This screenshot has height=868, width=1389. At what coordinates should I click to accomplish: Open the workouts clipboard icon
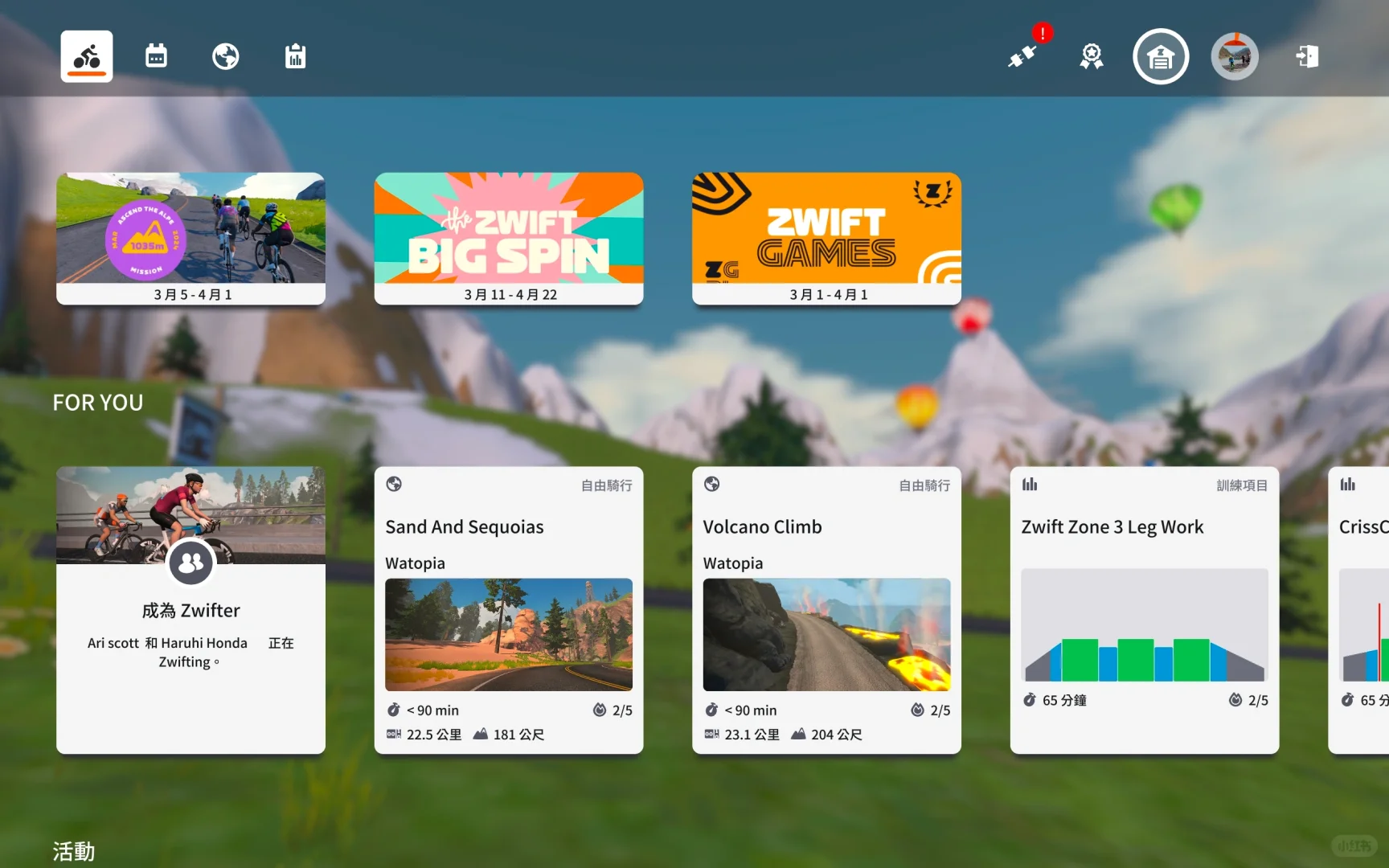pos(296,56)
